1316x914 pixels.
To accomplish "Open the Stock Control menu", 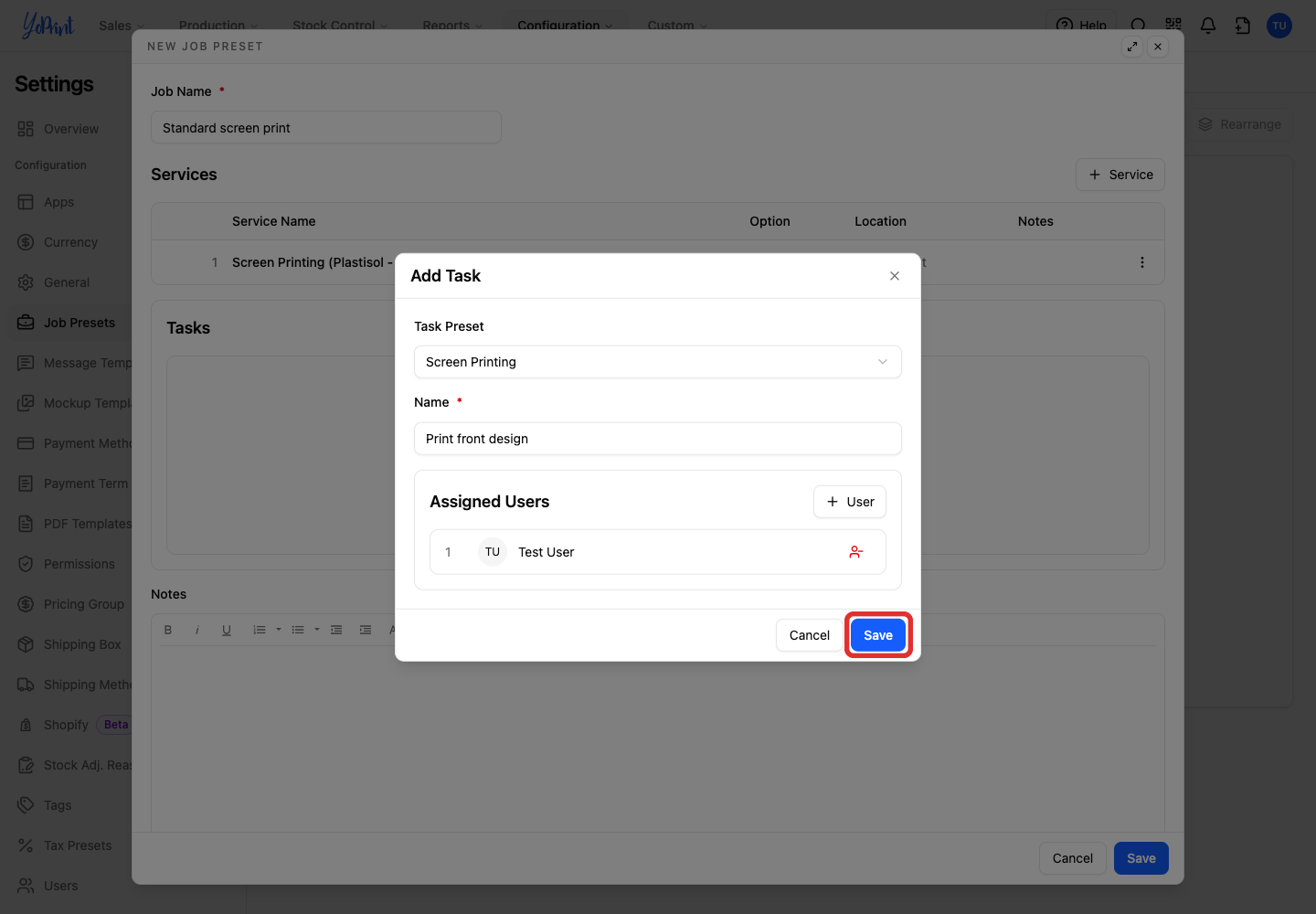I will [340, 25].
